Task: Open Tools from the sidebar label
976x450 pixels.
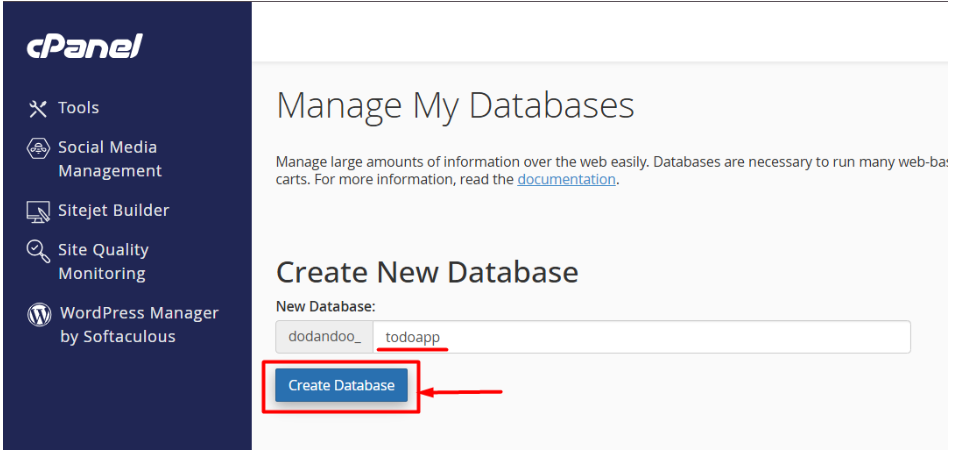Action: click(x=78, y=108)
